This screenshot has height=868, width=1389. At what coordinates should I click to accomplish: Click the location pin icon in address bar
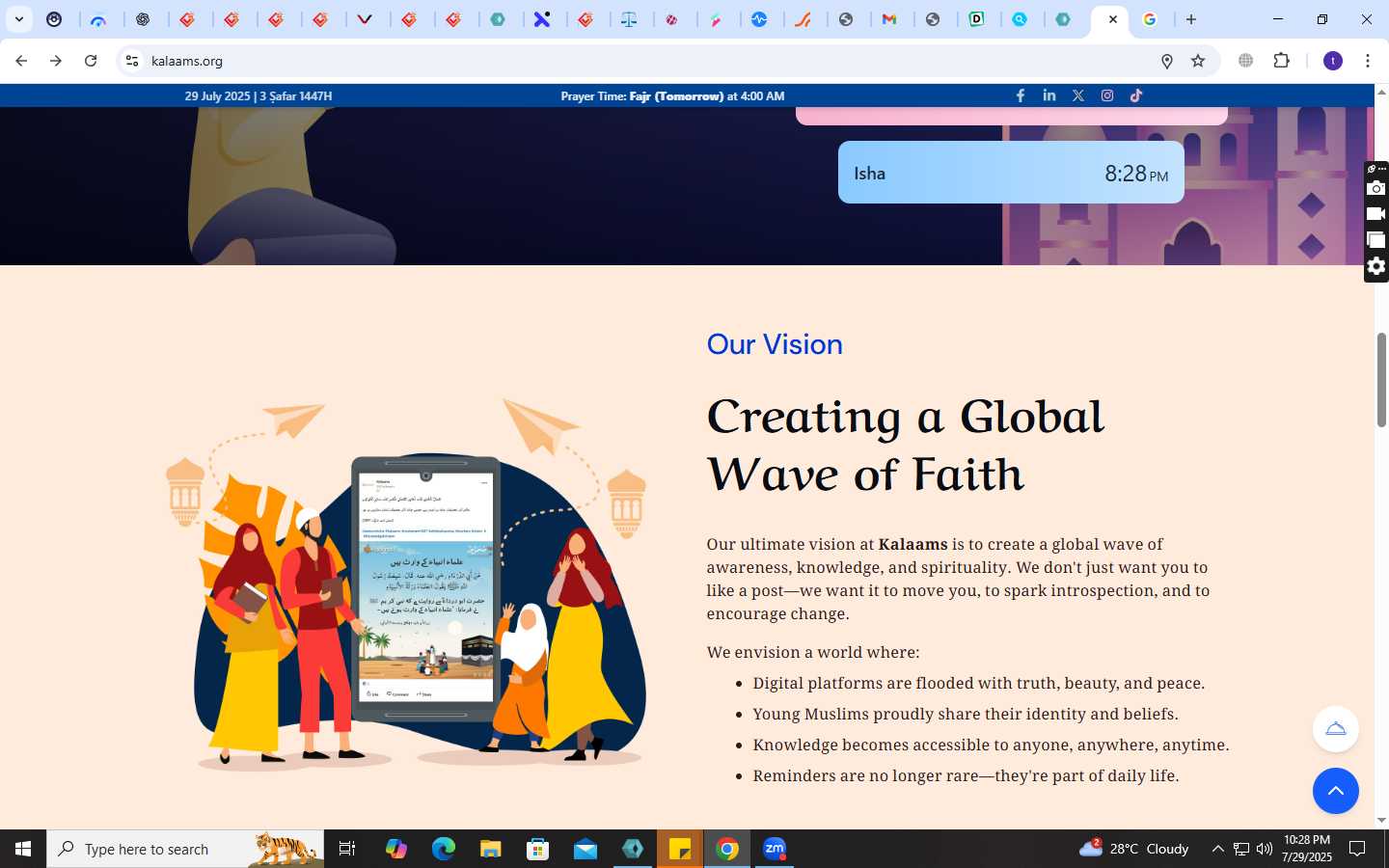click(x=1167, y=61)
